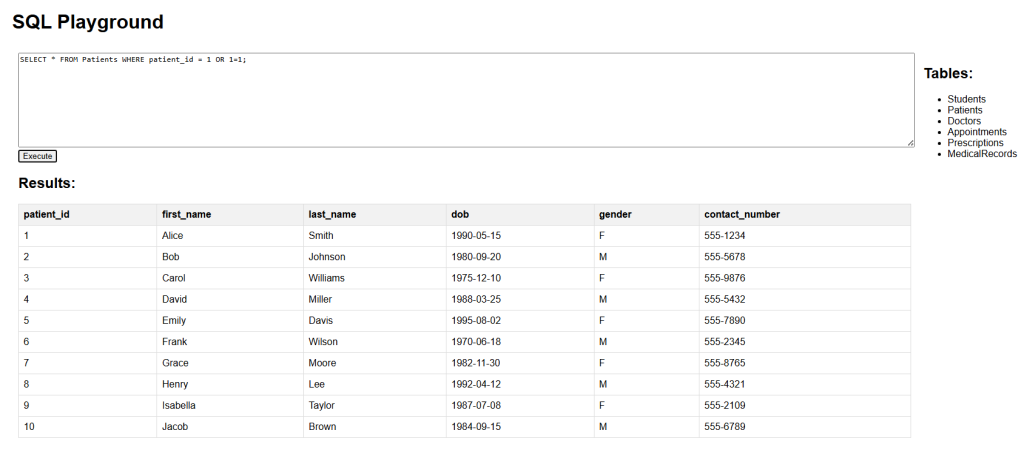1024x450 pixels.
Task: Select Students in the Tables list
Action: [x=966, y=99]
